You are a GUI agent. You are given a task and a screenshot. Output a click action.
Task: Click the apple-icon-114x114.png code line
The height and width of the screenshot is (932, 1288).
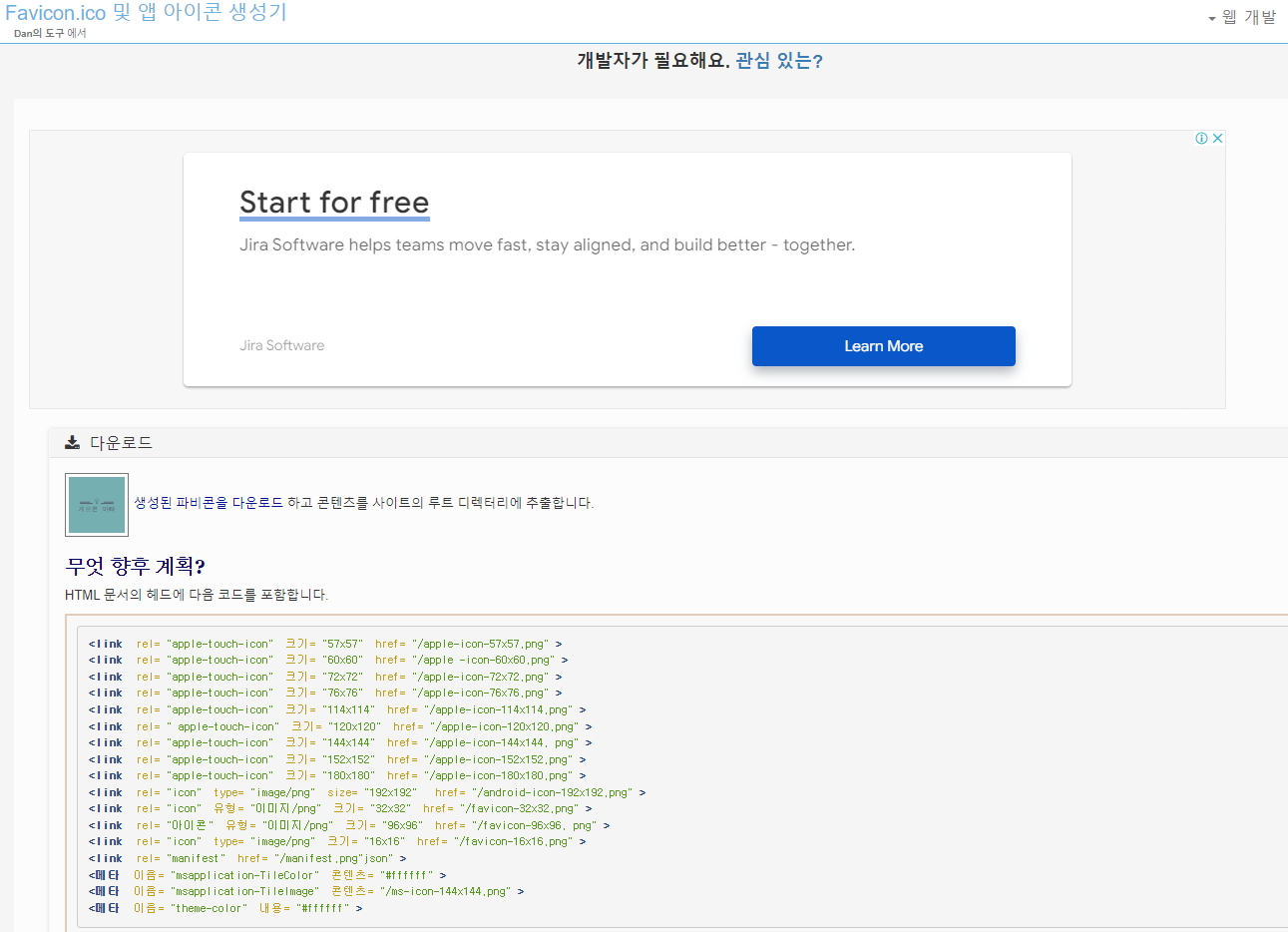(337, 709)
